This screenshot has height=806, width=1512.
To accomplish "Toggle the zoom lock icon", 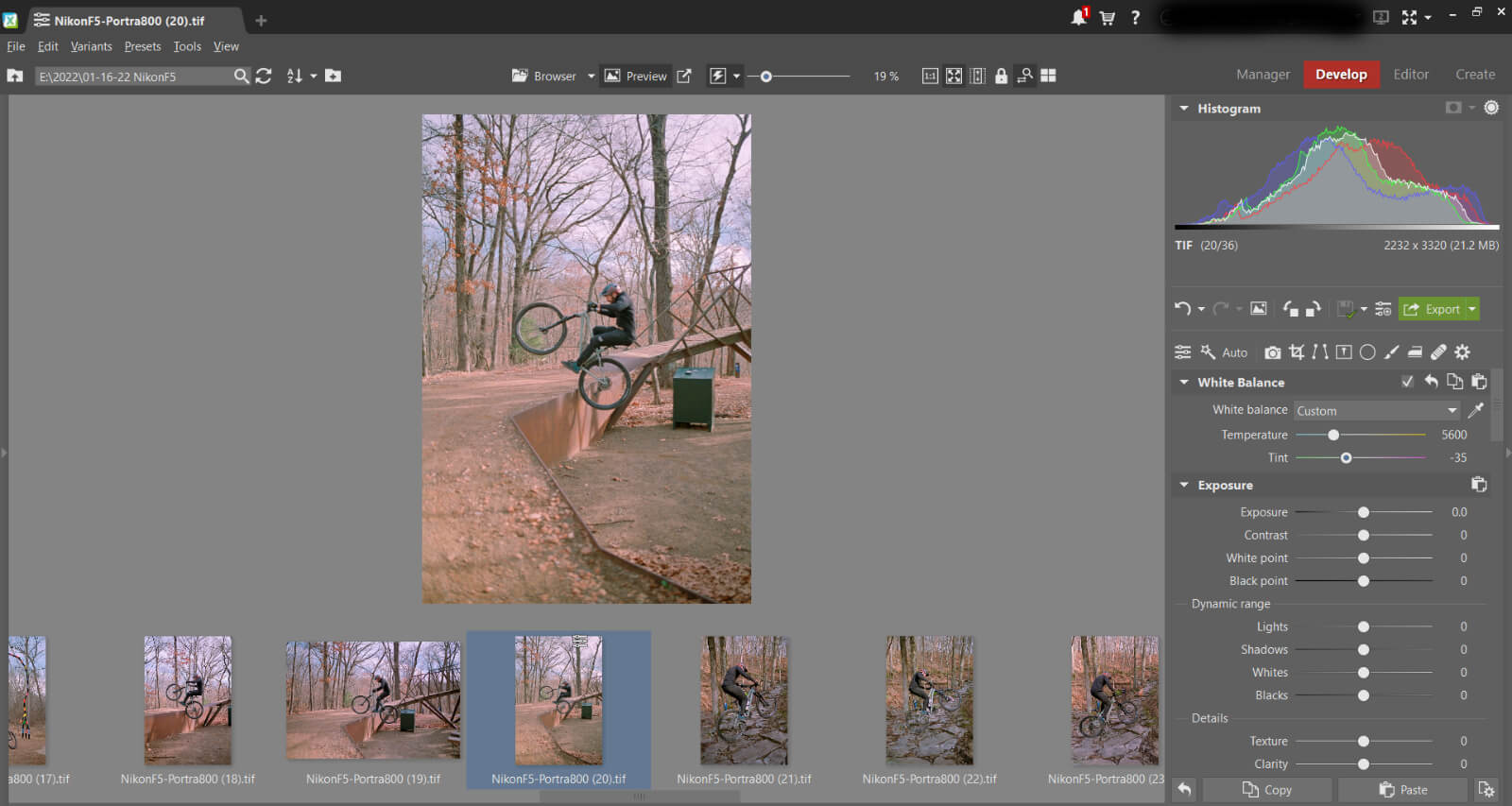I will point(1001,76).
